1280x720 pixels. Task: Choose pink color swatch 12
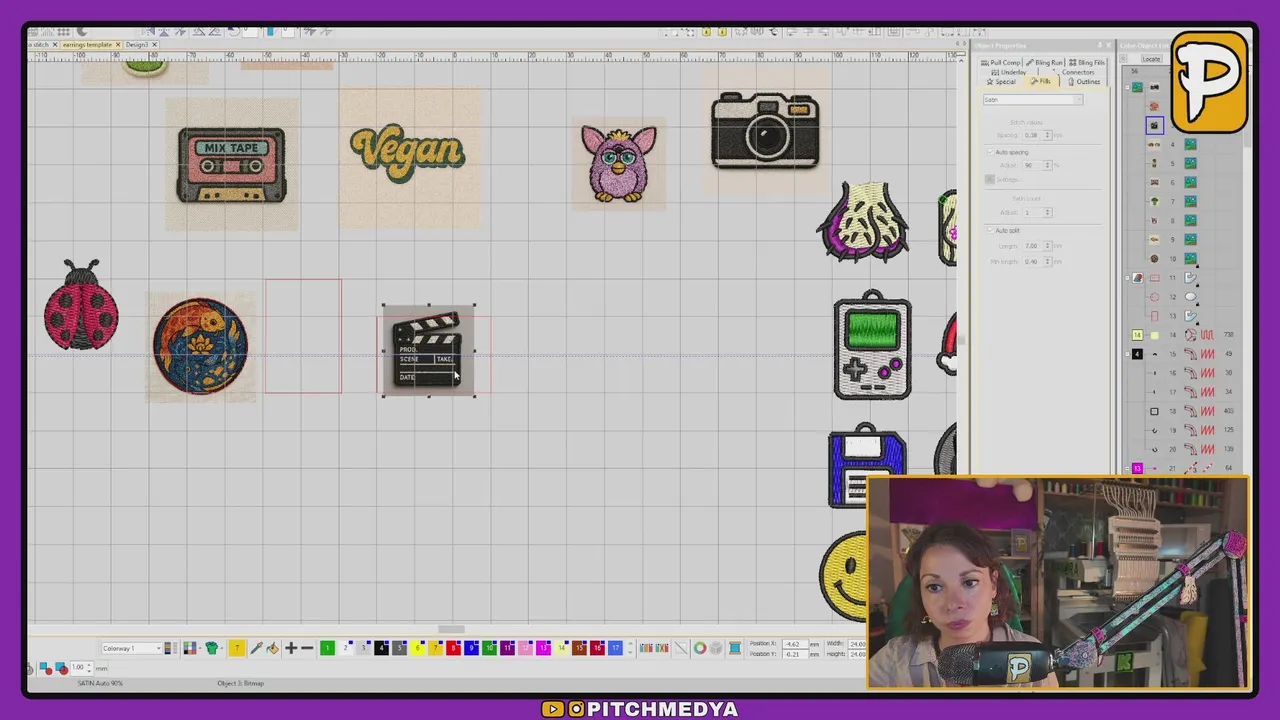pos(525,648)
